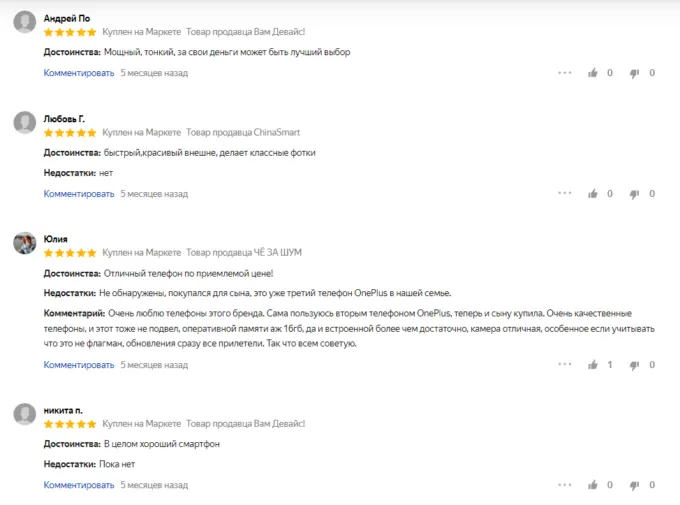Open more options on никита п.'s review
Image resolution: width=680 pixels, height=505 pixels.
click(565, 485)
